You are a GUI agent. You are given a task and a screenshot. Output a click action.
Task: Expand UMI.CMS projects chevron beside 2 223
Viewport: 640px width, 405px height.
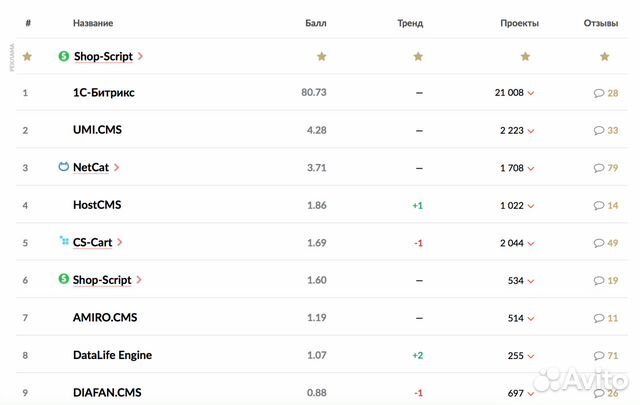[531, 131]
